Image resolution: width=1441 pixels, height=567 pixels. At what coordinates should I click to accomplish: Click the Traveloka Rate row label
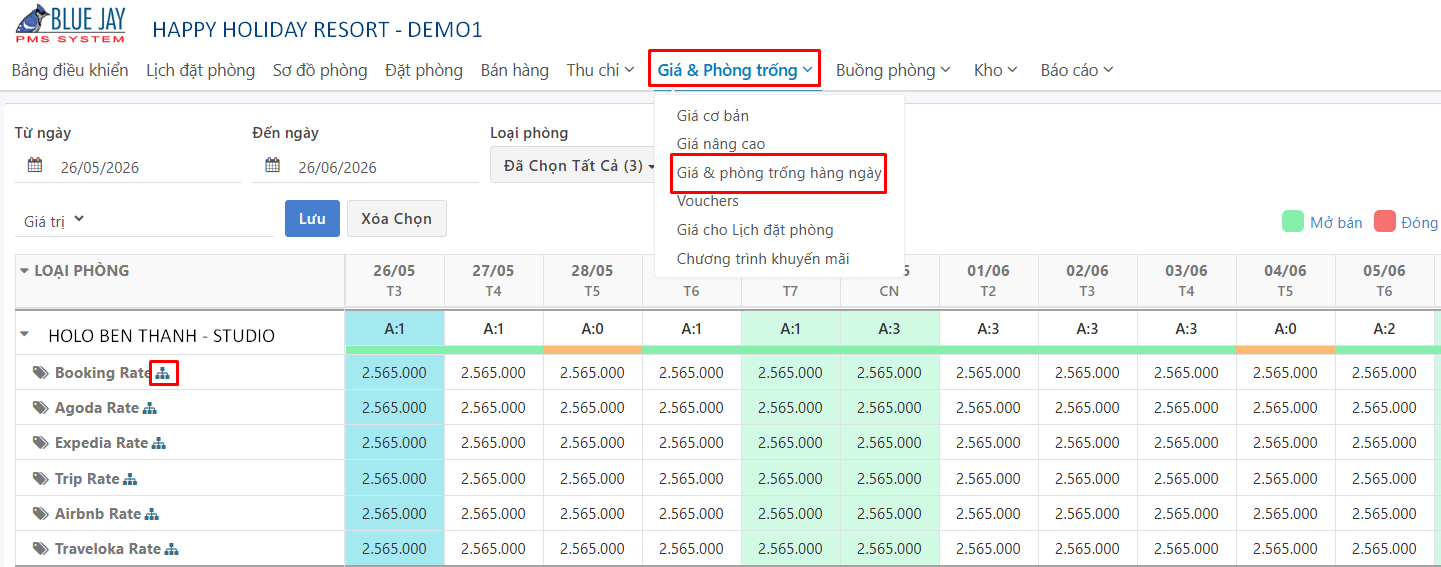pos(108,549)
